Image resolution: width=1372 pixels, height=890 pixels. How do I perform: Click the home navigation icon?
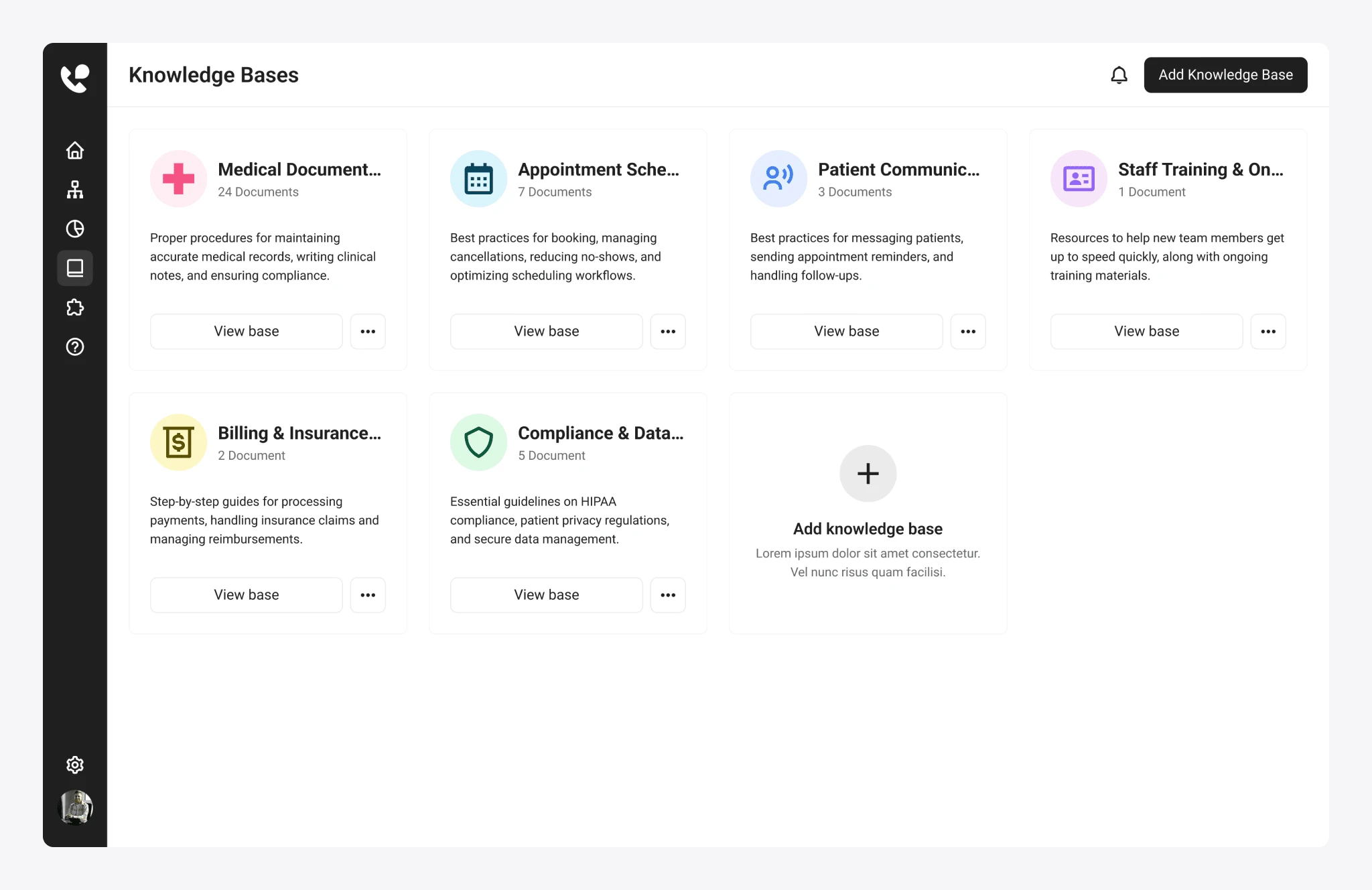pyautogui.click(x=75, y=150)
